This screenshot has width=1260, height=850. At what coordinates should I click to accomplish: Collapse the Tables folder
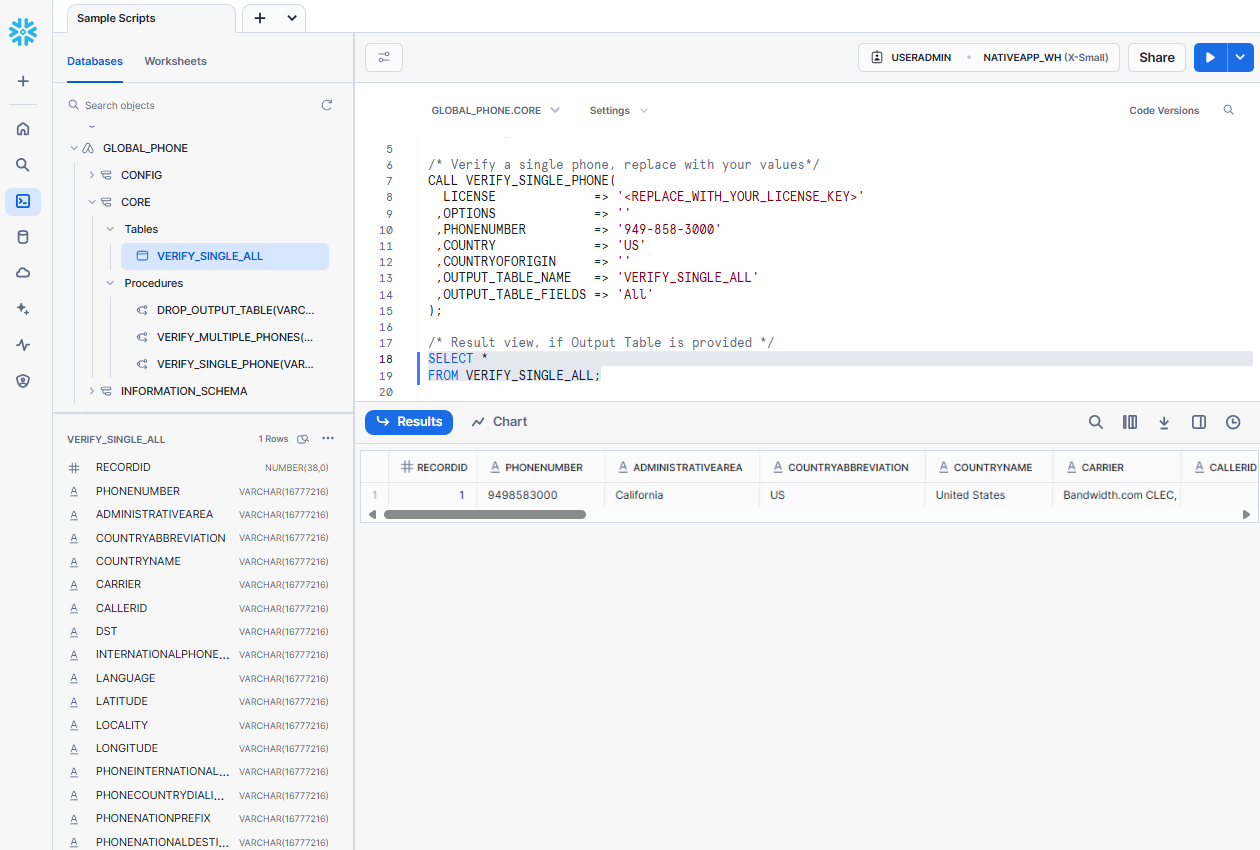[x=110, y=229]
